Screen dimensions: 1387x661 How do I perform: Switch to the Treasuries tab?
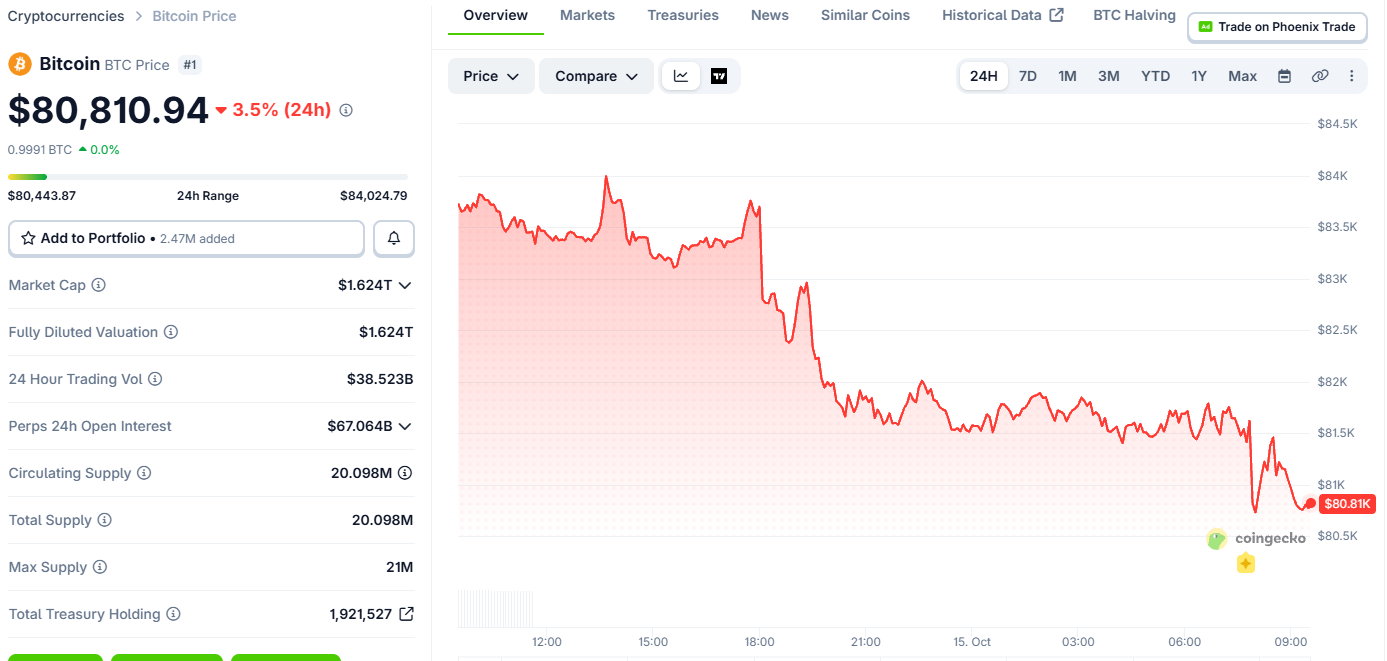coord(682,15)
